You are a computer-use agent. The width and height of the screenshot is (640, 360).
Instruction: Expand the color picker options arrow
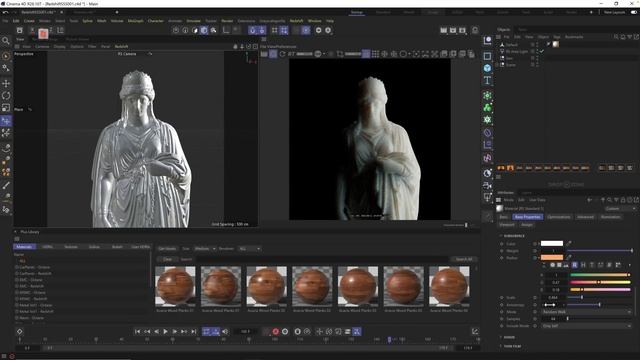pos(629,265)
